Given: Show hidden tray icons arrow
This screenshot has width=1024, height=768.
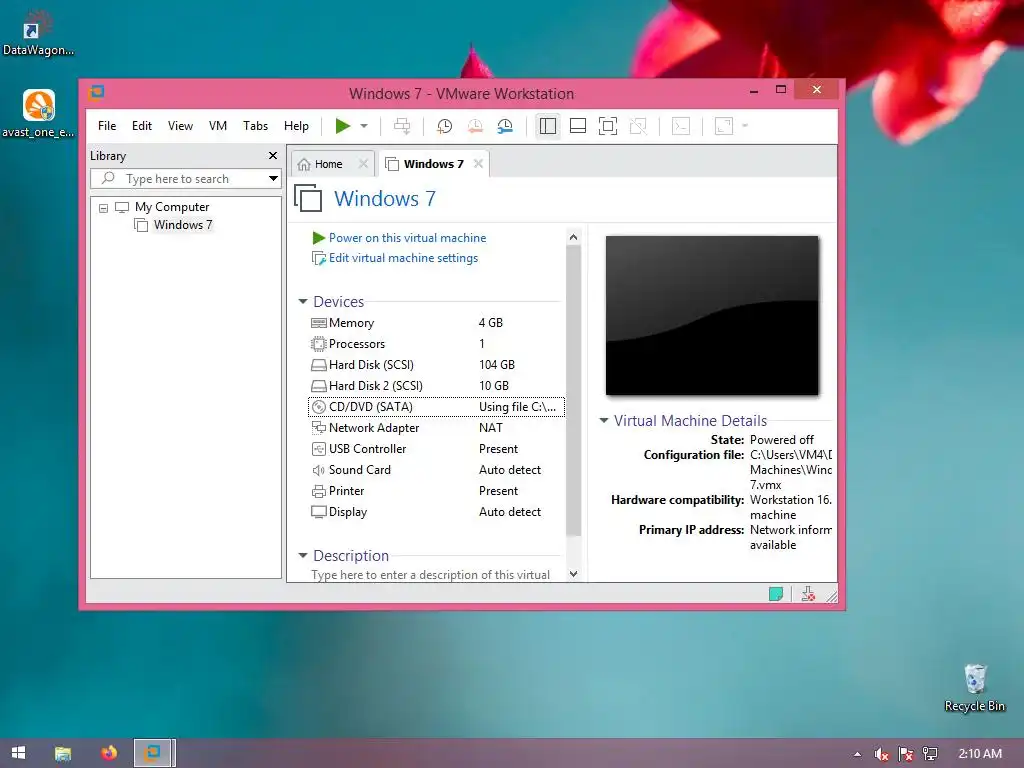Looking at the screenshot, I should coord(857,754).
